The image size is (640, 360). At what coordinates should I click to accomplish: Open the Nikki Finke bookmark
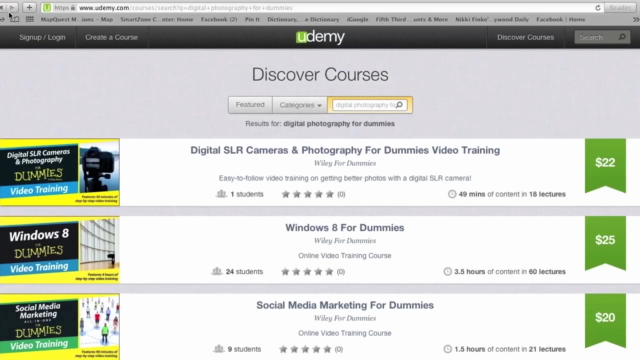(x=492, y=19)
